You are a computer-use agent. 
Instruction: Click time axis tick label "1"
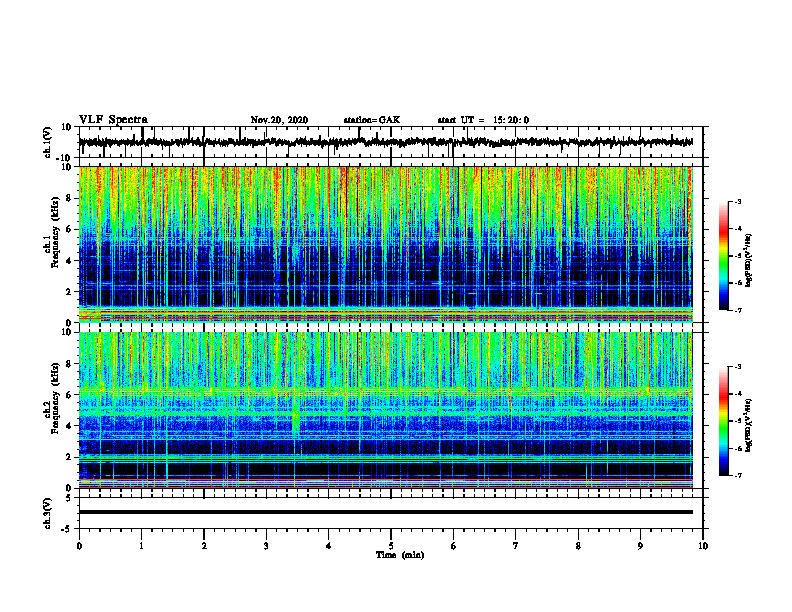pos(141,546)
